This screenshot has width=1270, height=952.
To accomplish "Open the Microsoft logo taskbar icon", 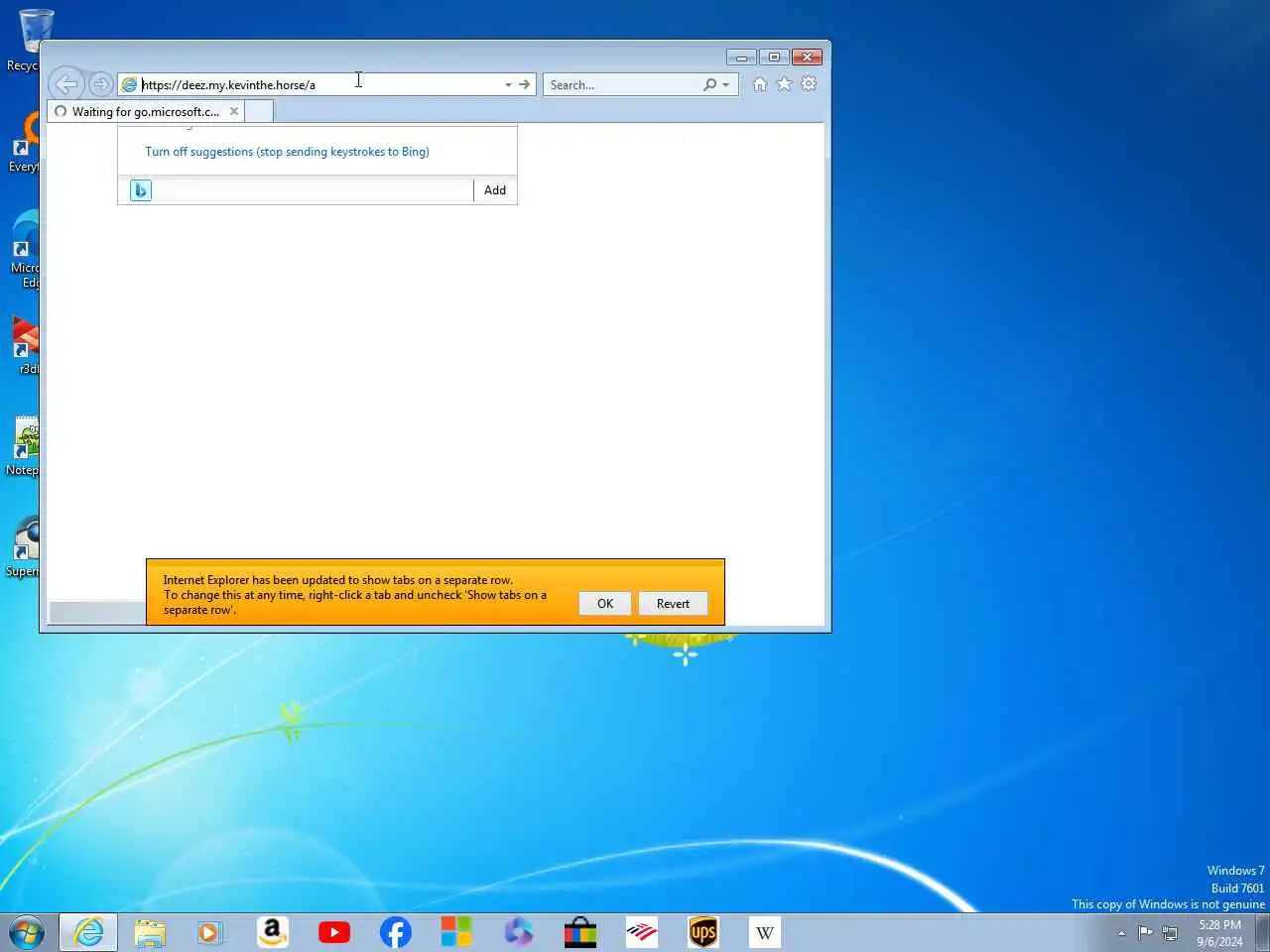I will (x=456, y=932).
